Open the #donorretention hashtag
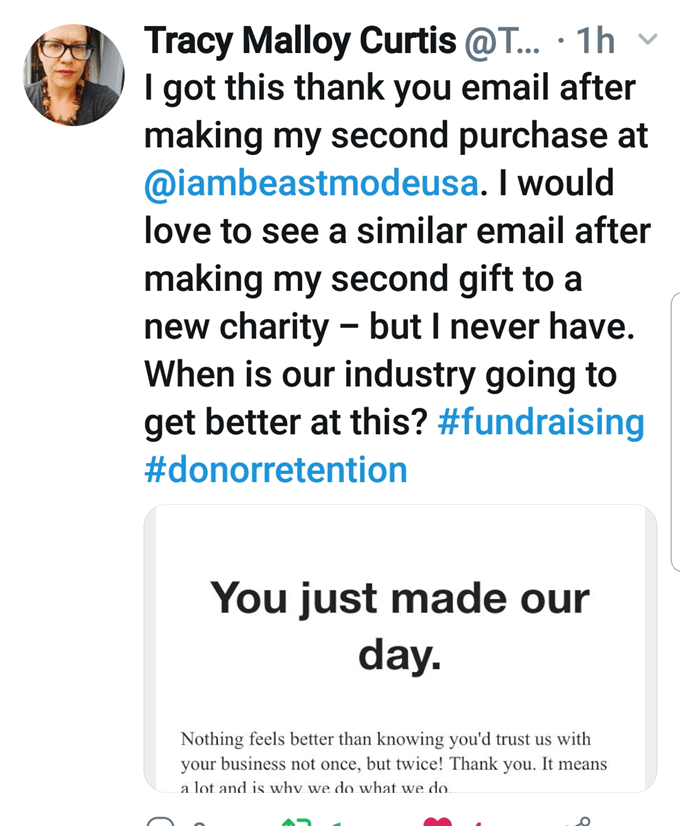The width and height of the screenshot is (680, 826). (276, 469)
